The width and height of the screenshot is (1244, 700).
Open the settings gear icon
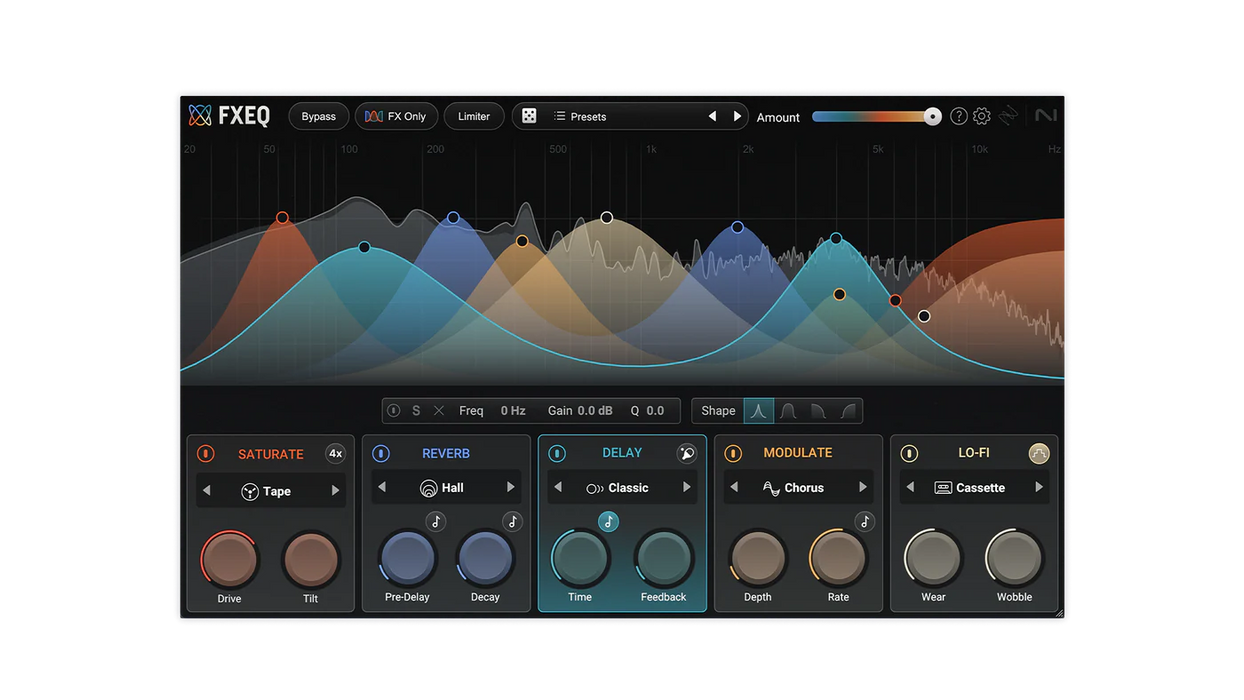coord(982,116)
